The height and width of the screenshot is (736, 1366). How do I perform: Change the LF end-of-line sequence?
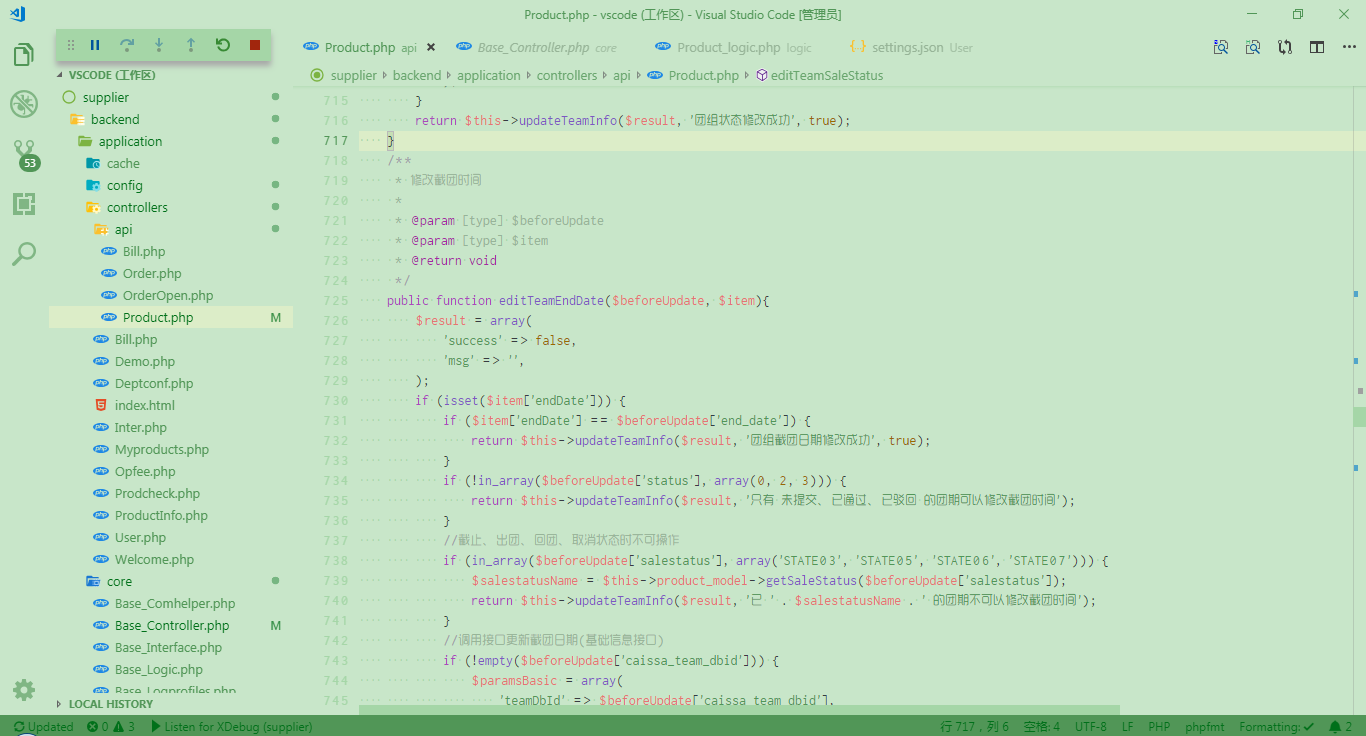[1128, 726]
